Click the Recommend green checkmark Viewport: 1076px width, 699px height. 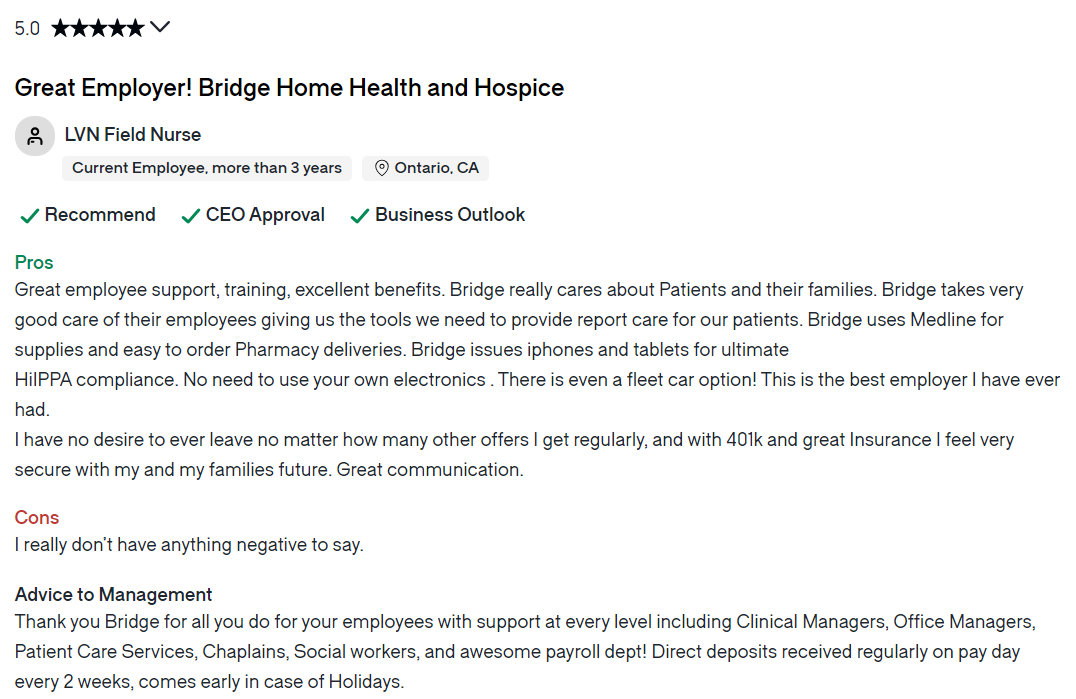(x=30, y=216)
